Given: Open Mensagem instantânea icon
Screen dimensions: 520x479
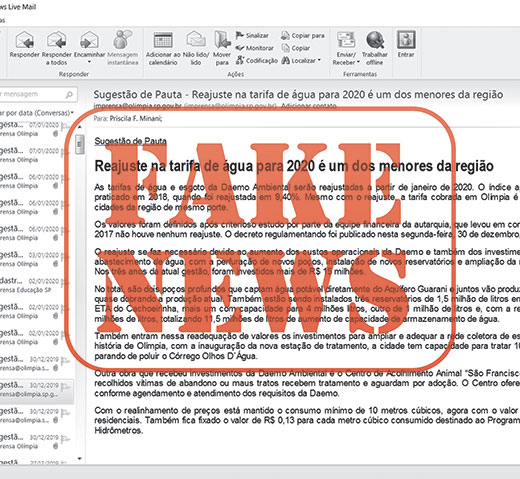Looking at the screenshot, I should (122, 39).
